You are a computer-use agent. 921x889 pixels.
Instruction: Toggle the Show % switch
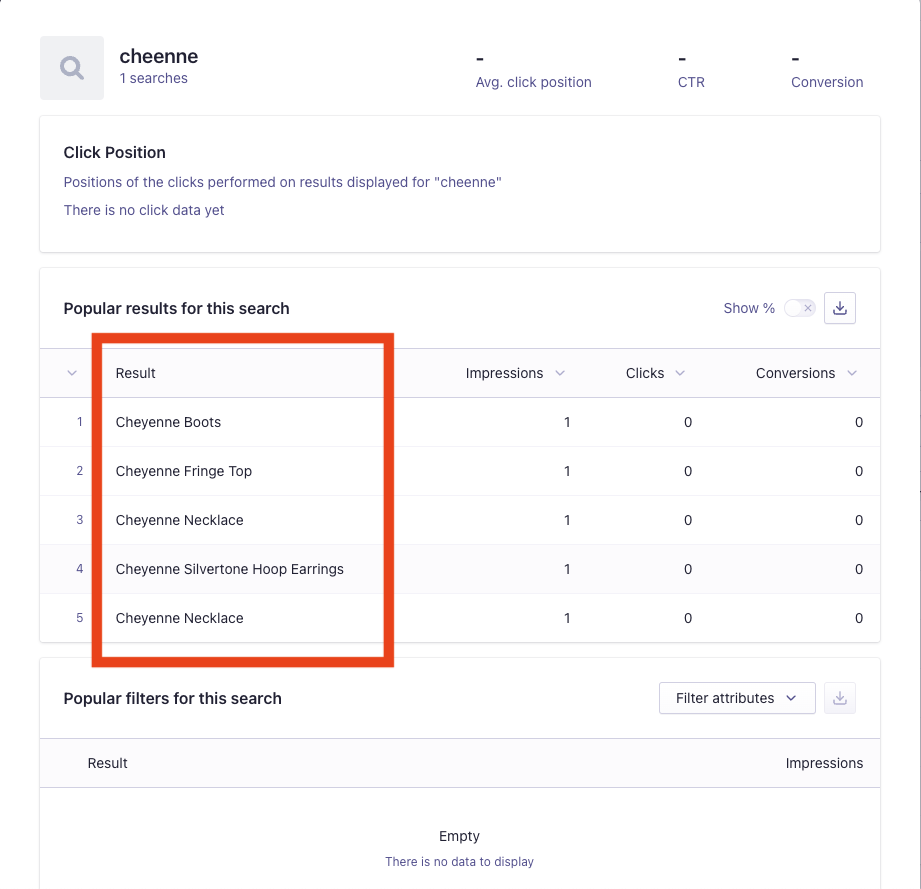(x=799, y=308)
